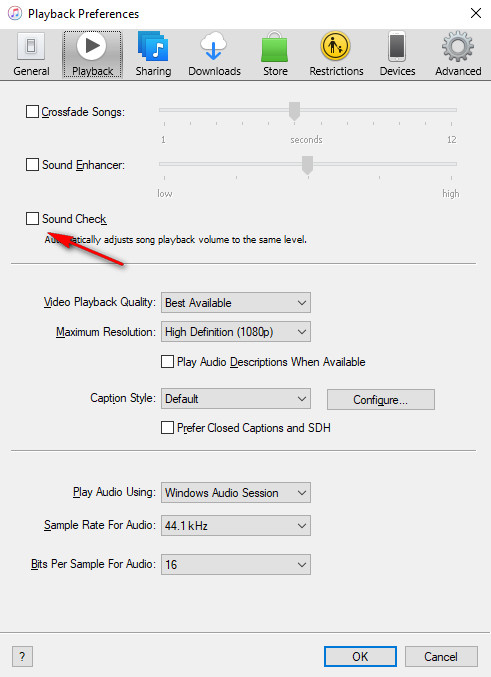Enable the Sound Check checkbox

tap(32, 218)
